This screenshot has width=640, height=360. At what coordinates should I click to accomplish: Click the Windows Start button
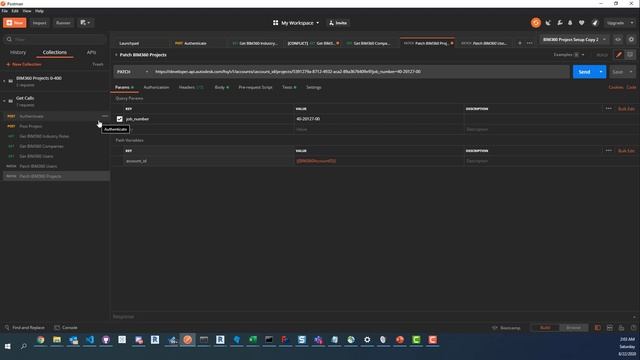(x=7, y=346)
